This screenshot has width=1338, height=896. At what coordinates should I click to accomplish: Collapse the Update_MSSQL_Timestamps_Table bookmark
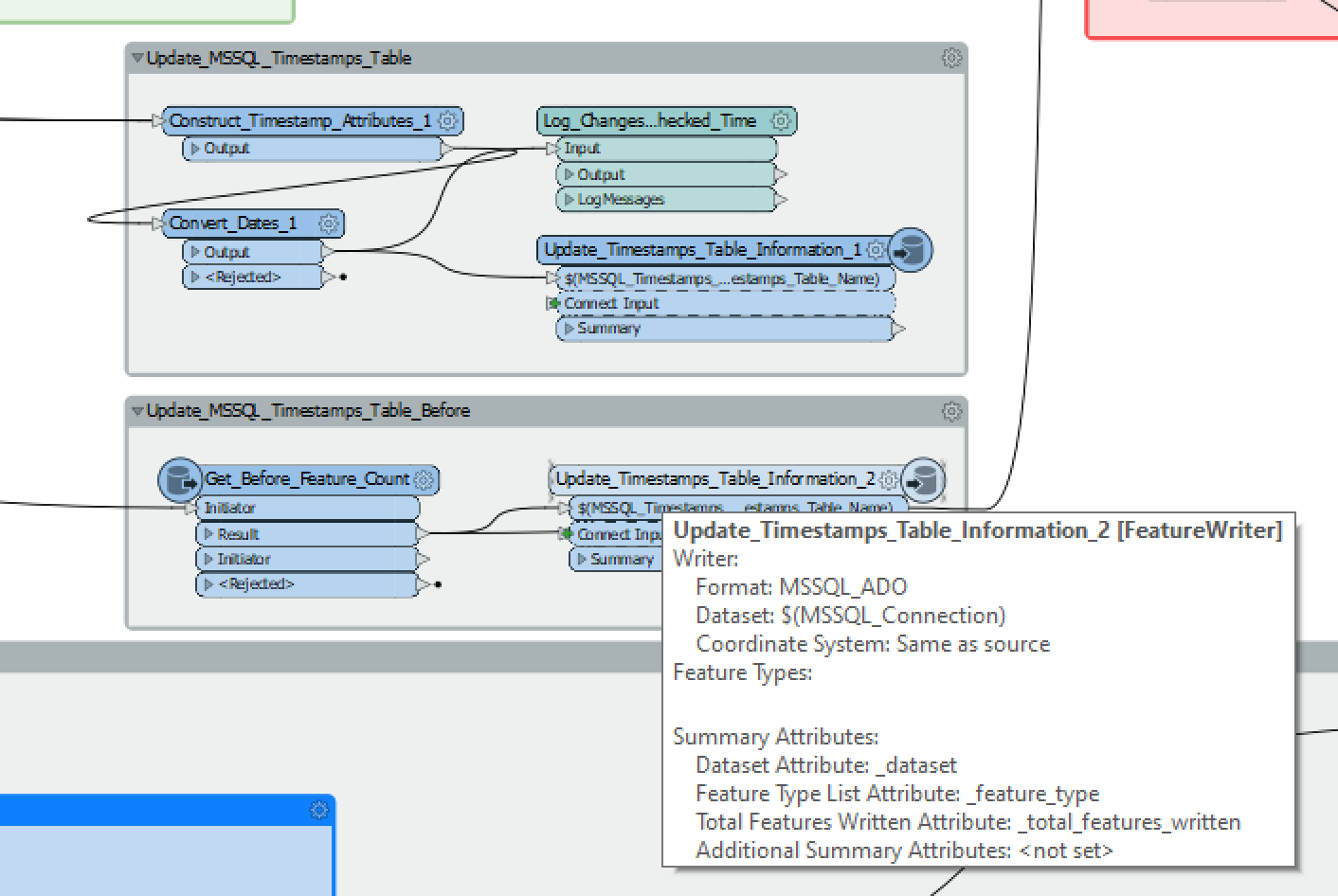(137, 58)
